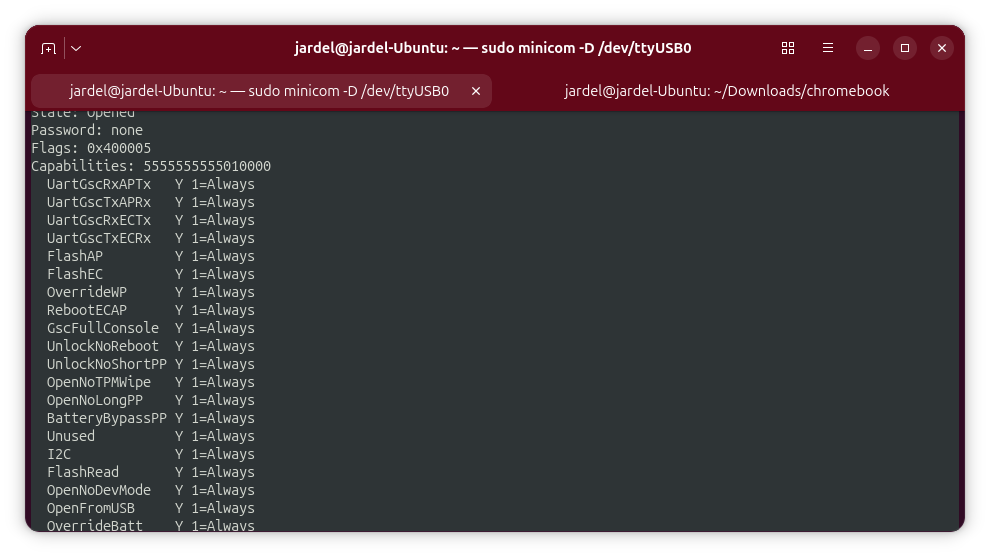The image size is (990, 557).
Task: Click the OverrideWP capability row
Action: click(150, 292)
